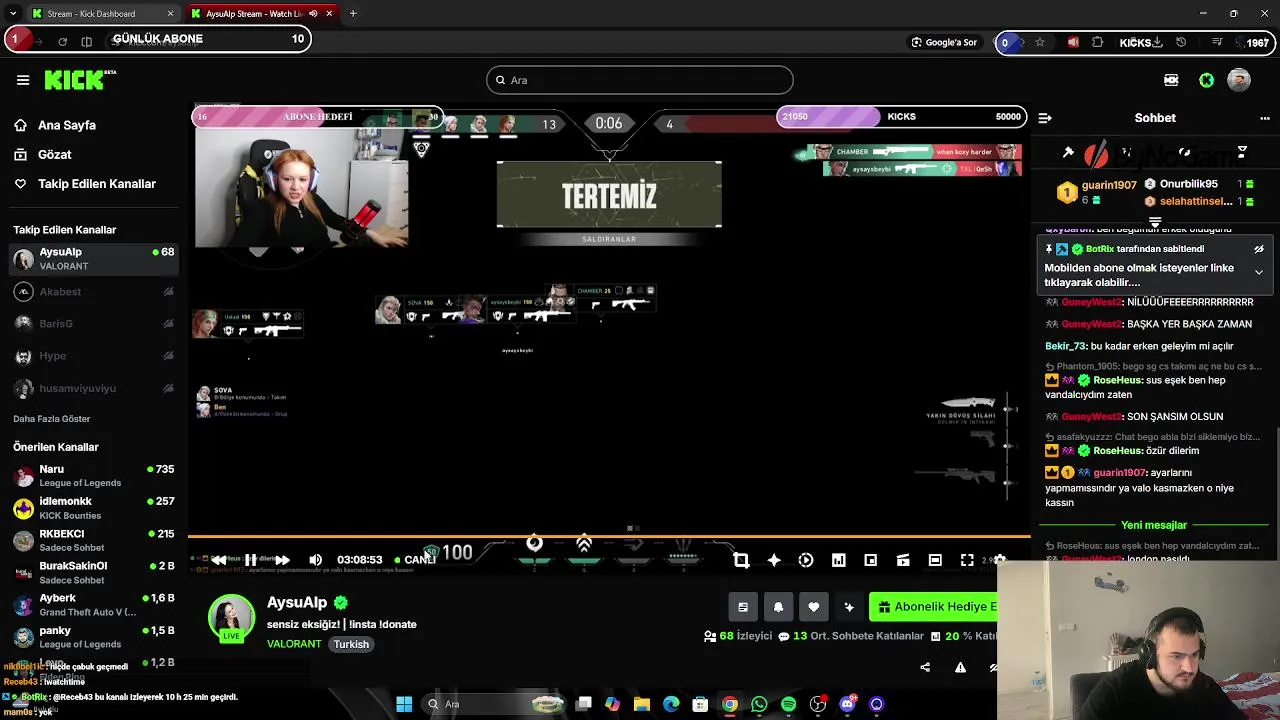Skip forward with fast-forward arrows
Screen dimensions: 1280x720
pos(282,560)
